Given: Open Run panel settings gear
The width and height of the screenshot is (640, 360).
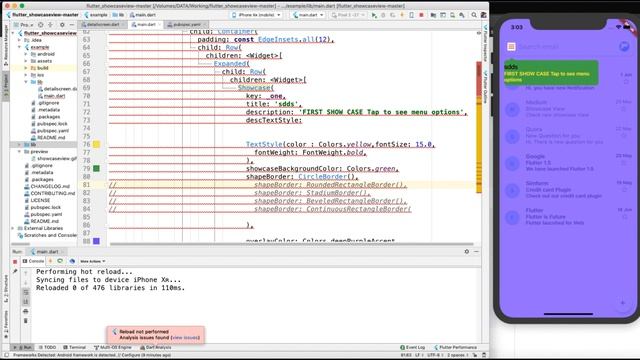Looking at the screenshot, I should click(467, 251).
